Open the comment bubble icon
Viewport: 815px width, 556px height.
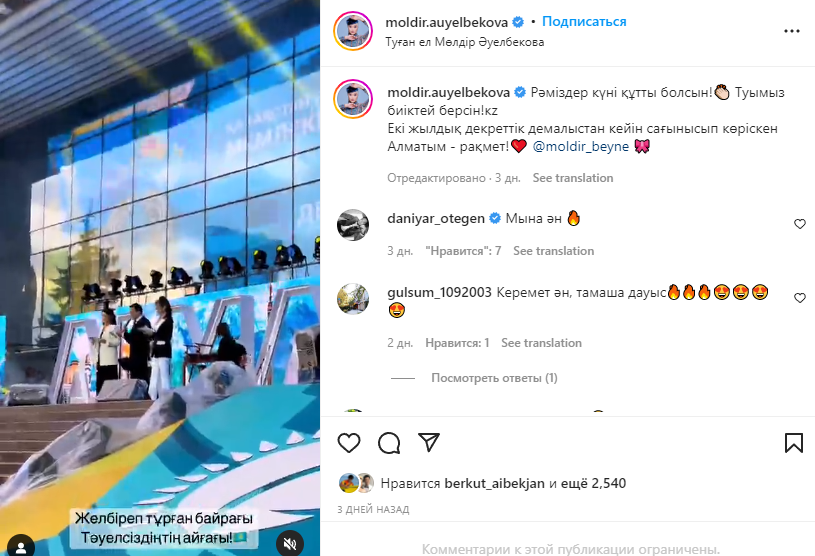[x=389, y=443]
